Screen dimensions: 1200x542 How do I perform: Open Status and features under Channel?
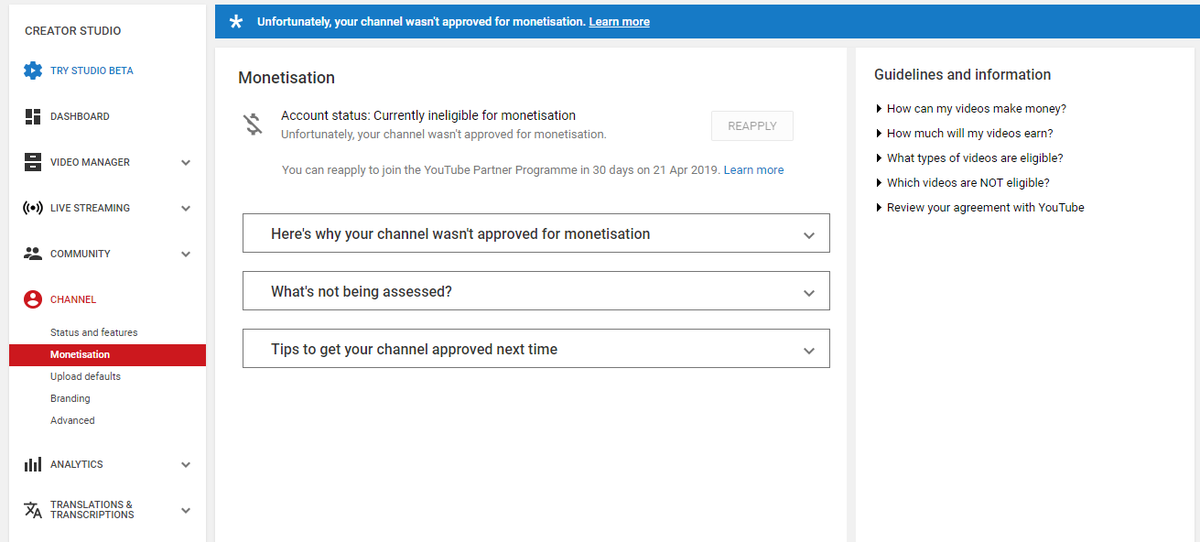coord(94,332)
